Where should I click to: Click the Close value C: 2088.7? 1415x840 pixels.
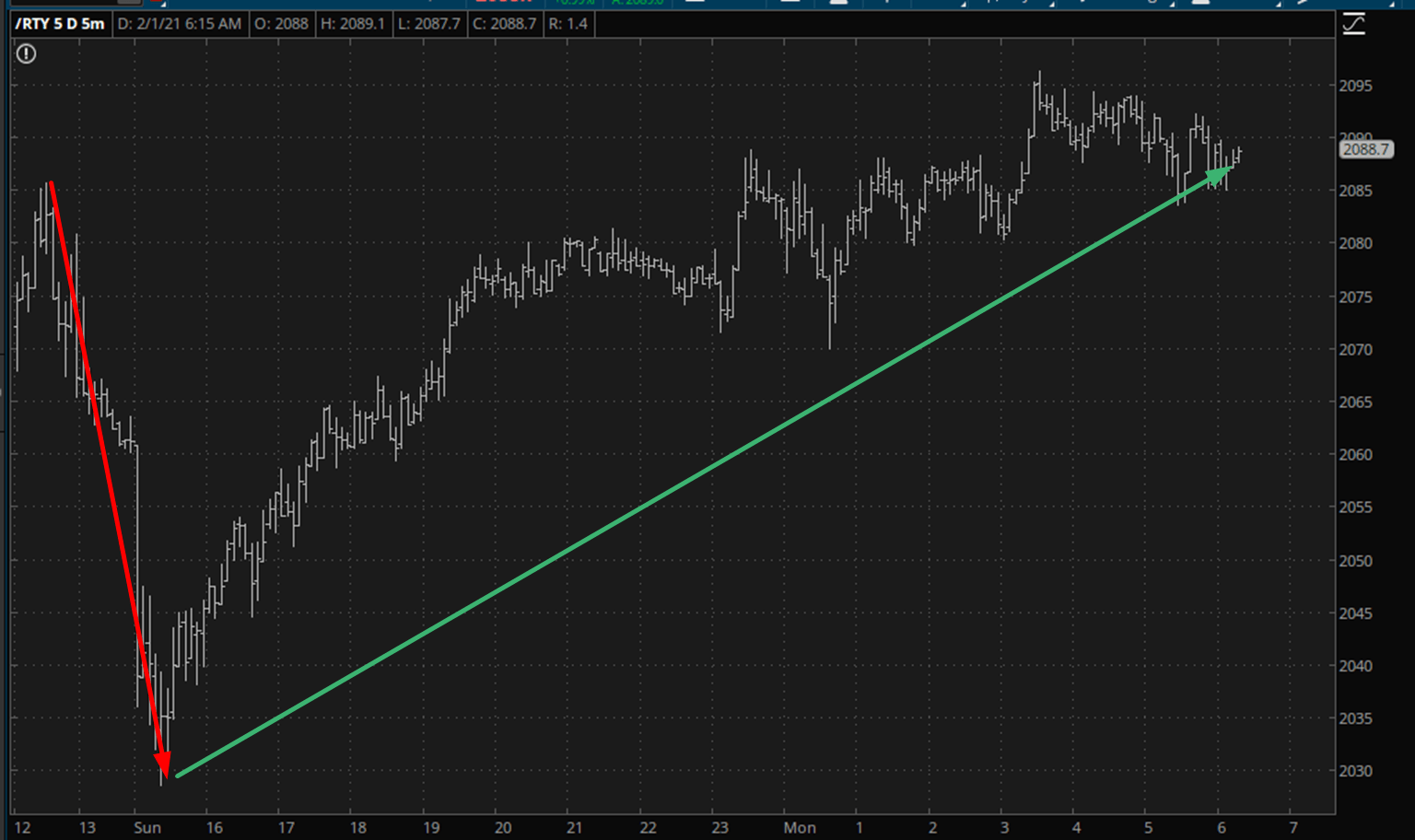coord(504,24)
